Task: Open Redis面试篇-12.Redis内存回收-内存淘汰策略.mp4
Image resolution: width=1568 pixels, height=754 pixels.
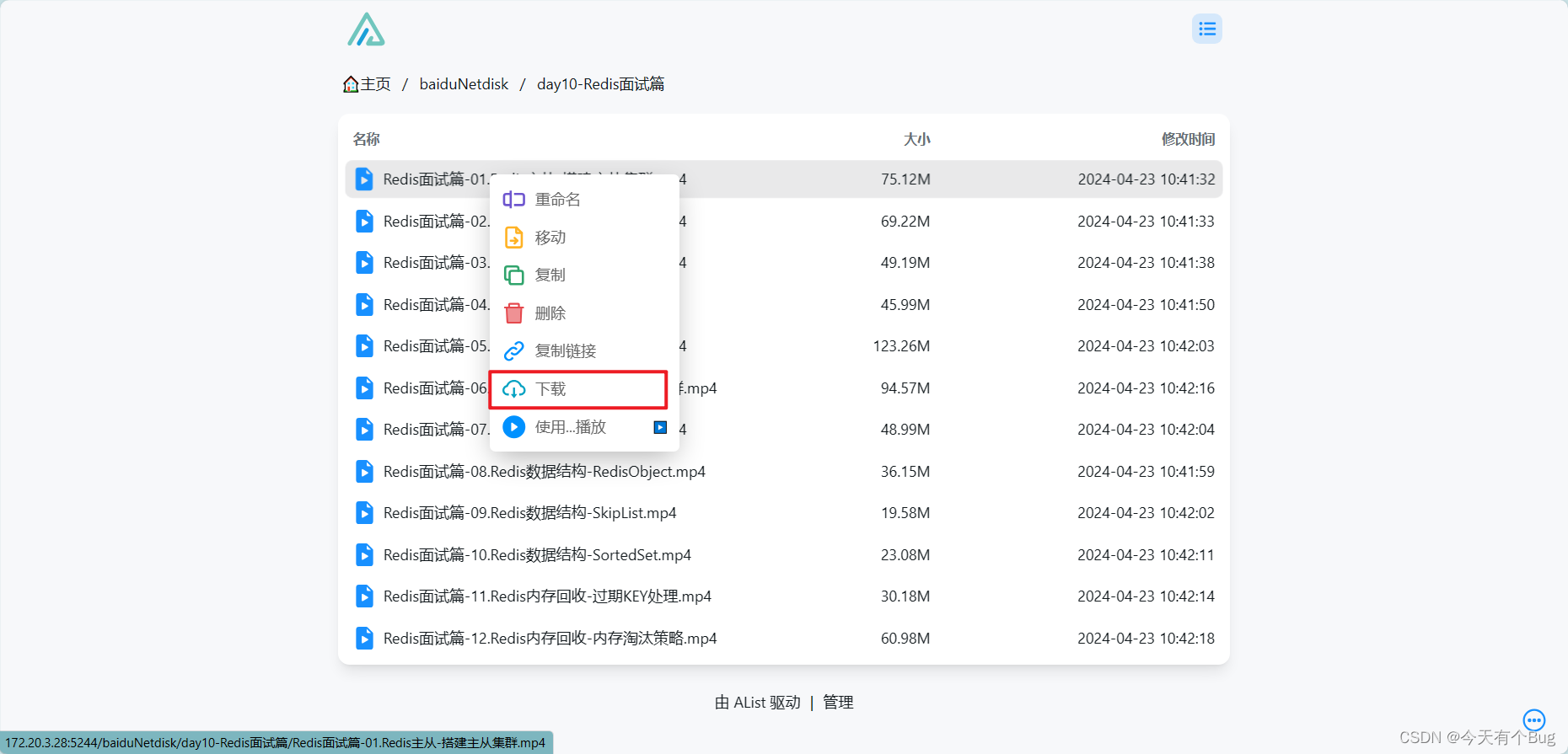Action: click(550, 639)
